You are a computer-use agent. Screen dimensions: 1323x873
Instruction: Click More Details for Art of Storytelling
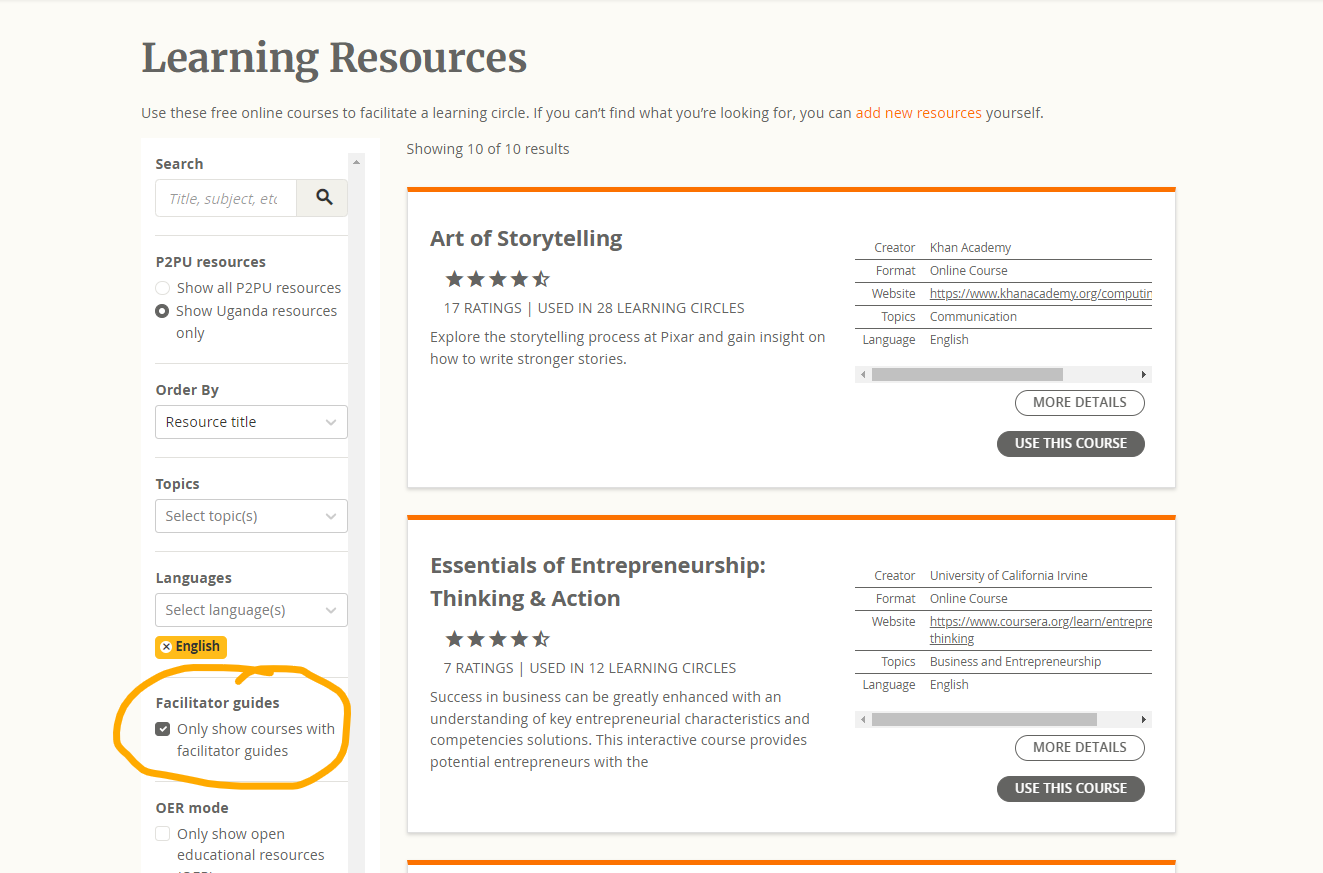(1080, 402)
